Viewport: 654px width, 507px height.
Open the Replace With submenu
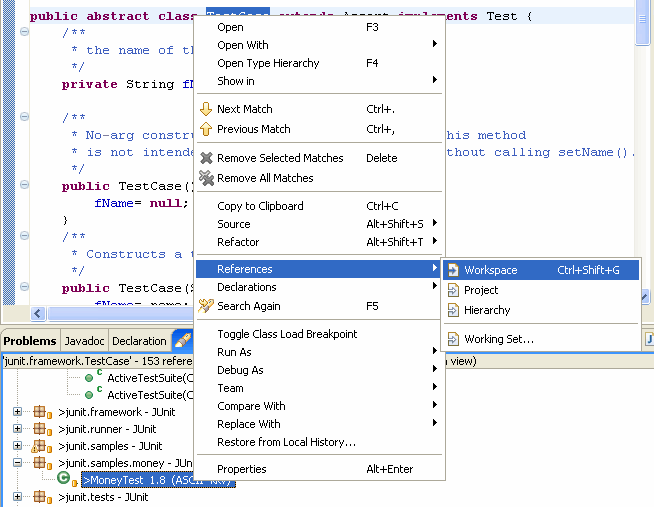coord(319,424)
